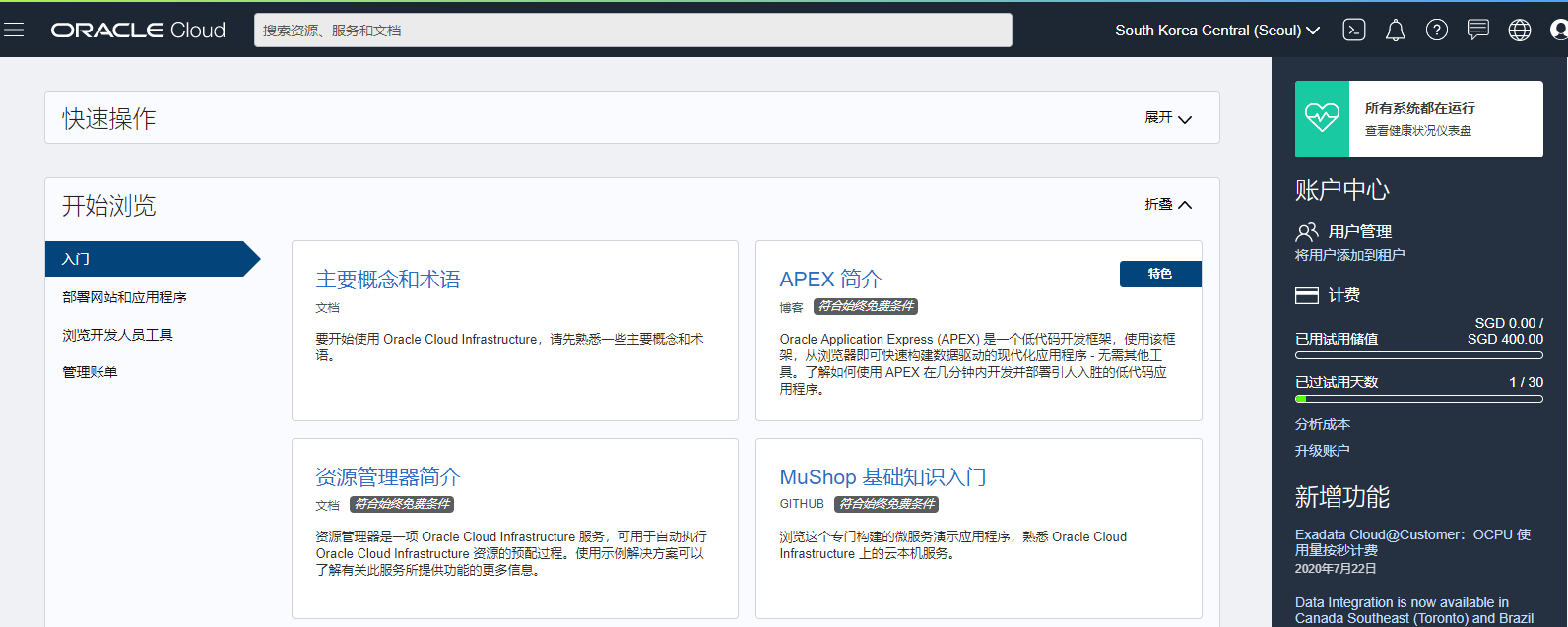Expand the 快速操作 panel with 展开
Viewport: 1568px width, 627px height.
(1168, 118)
